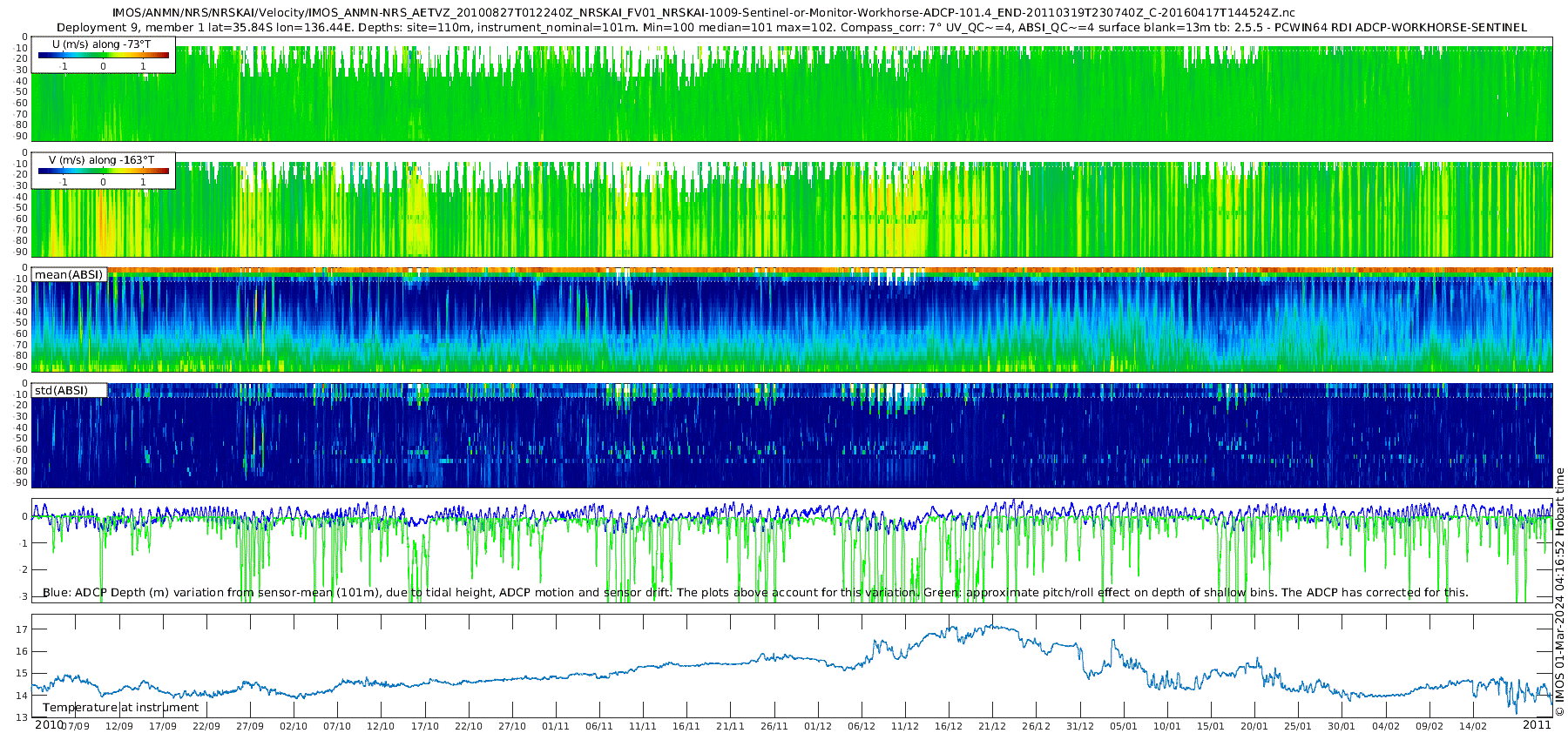Viewport: 1568px width, 740px height.
Task: Click the 11/11 date tick label
Action: pyautogui.click(x=643, y=726)
